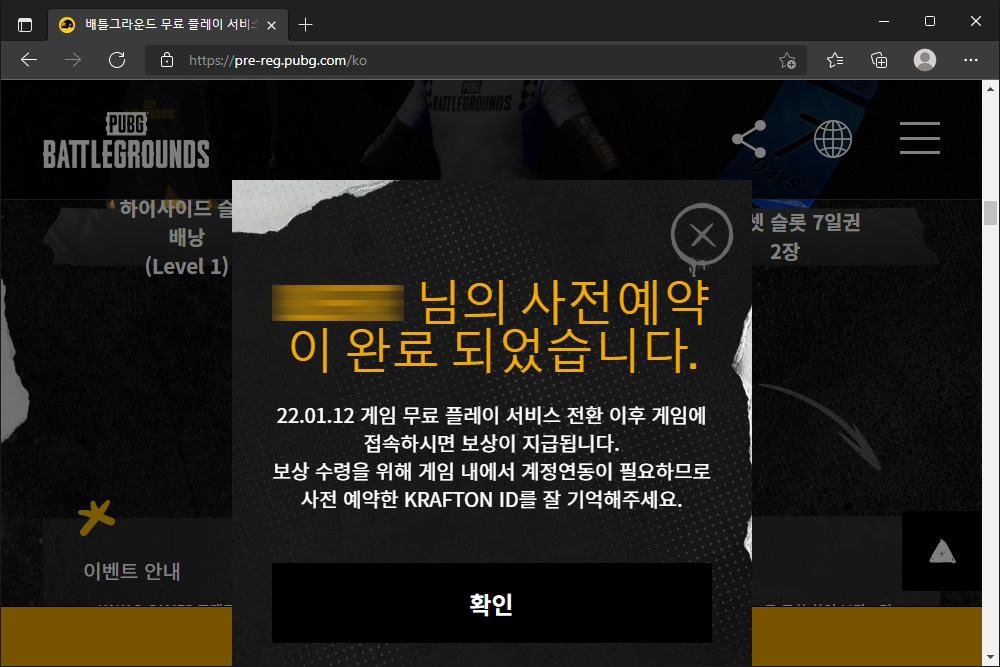The image size is (1000, 667).
Task: Click the address bar URL
Action: click(x=277, y=60)
